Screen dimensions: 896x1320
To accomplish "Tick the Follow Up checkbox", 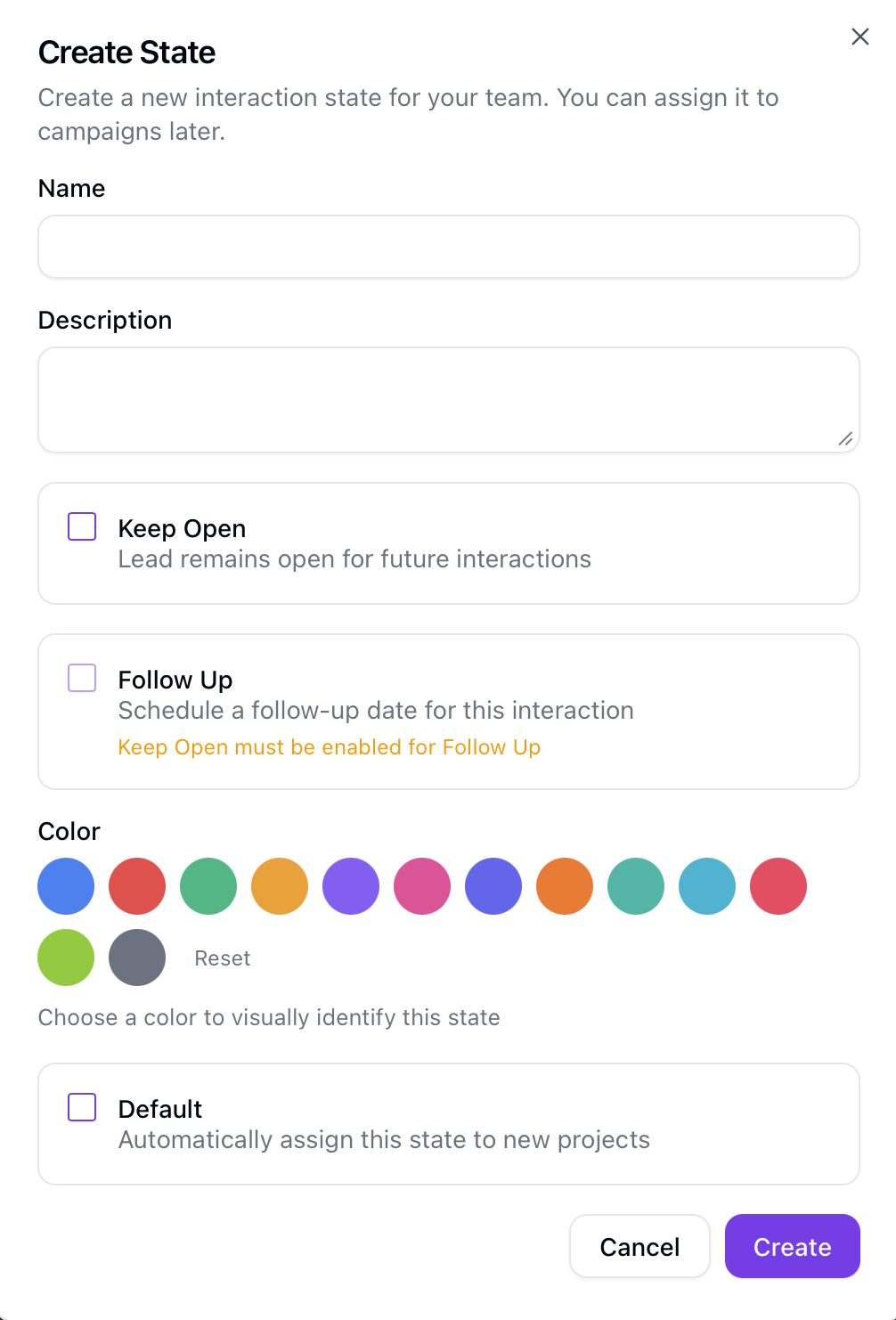I will click(82, 678).
